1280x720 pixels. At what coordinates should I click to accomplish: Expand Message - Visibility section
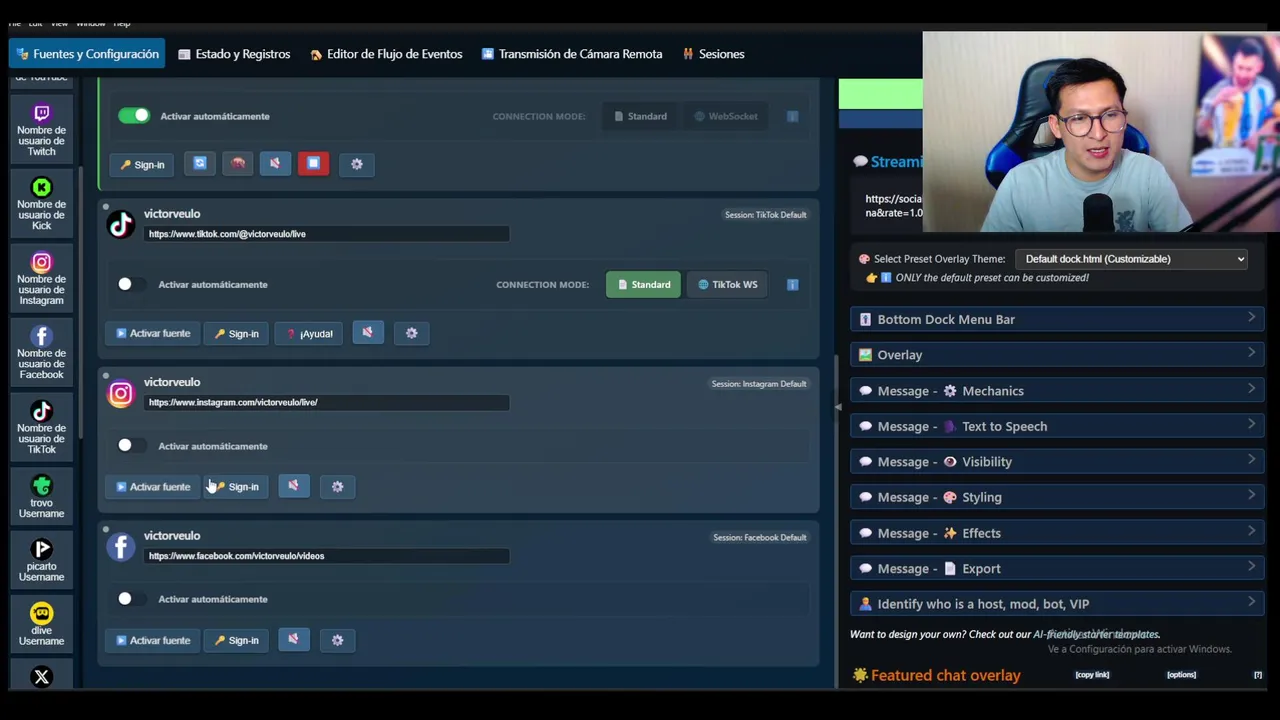pos(1057,462)
